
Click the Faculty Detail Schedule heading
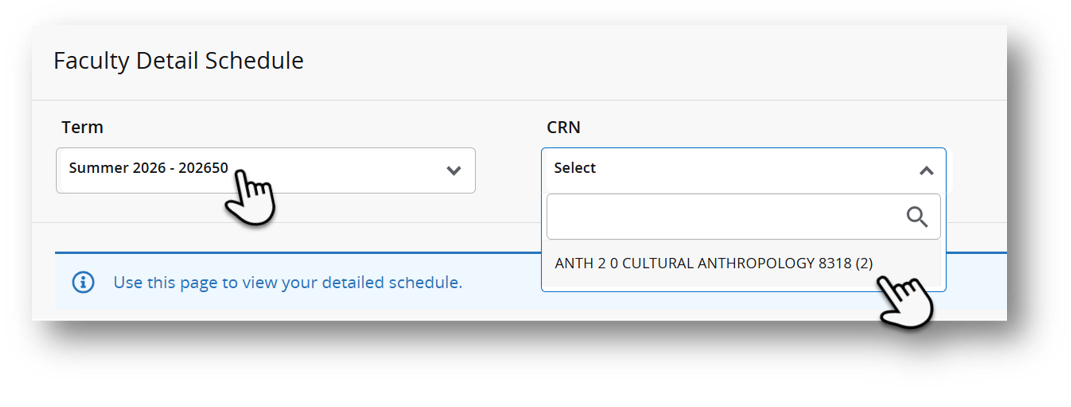(178, 61)
